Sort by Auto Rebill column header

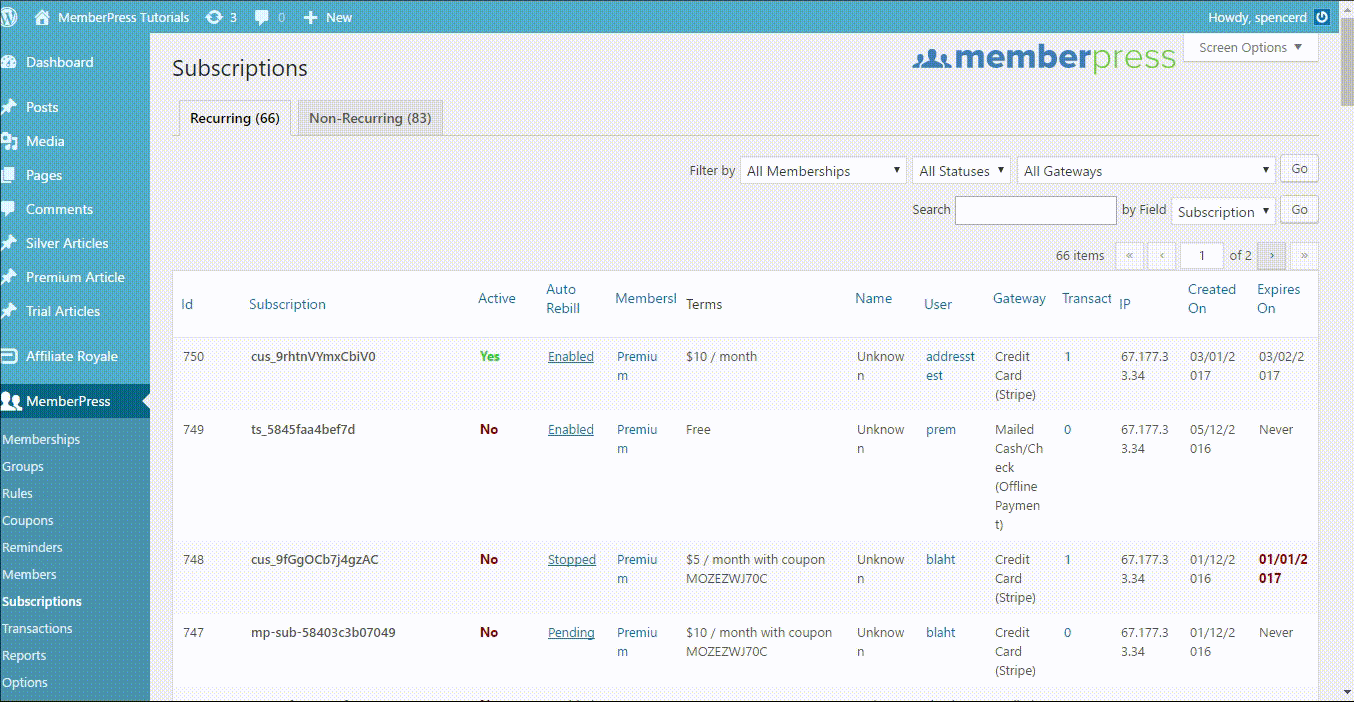coord(563,298)
